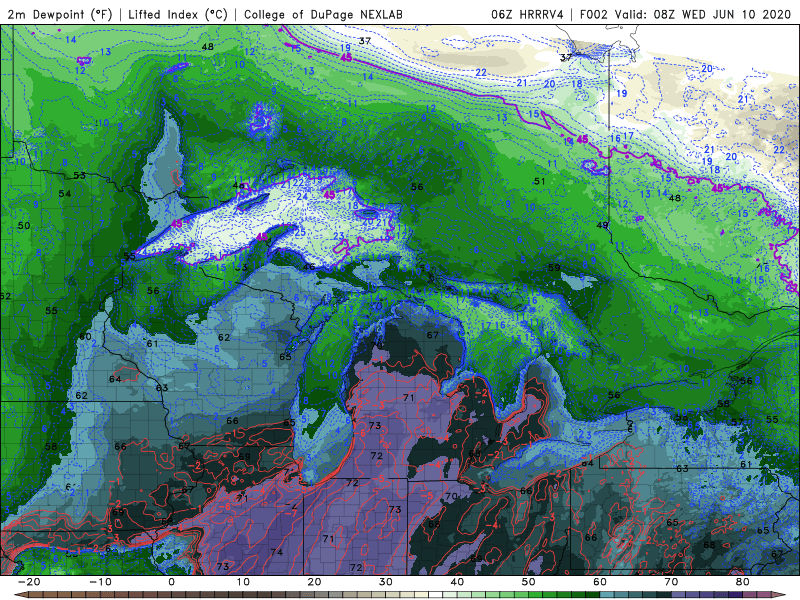This screenshot has height=600, width=800.
Task: Click the '70' label under the color bar
Action: tap(671, 582)
